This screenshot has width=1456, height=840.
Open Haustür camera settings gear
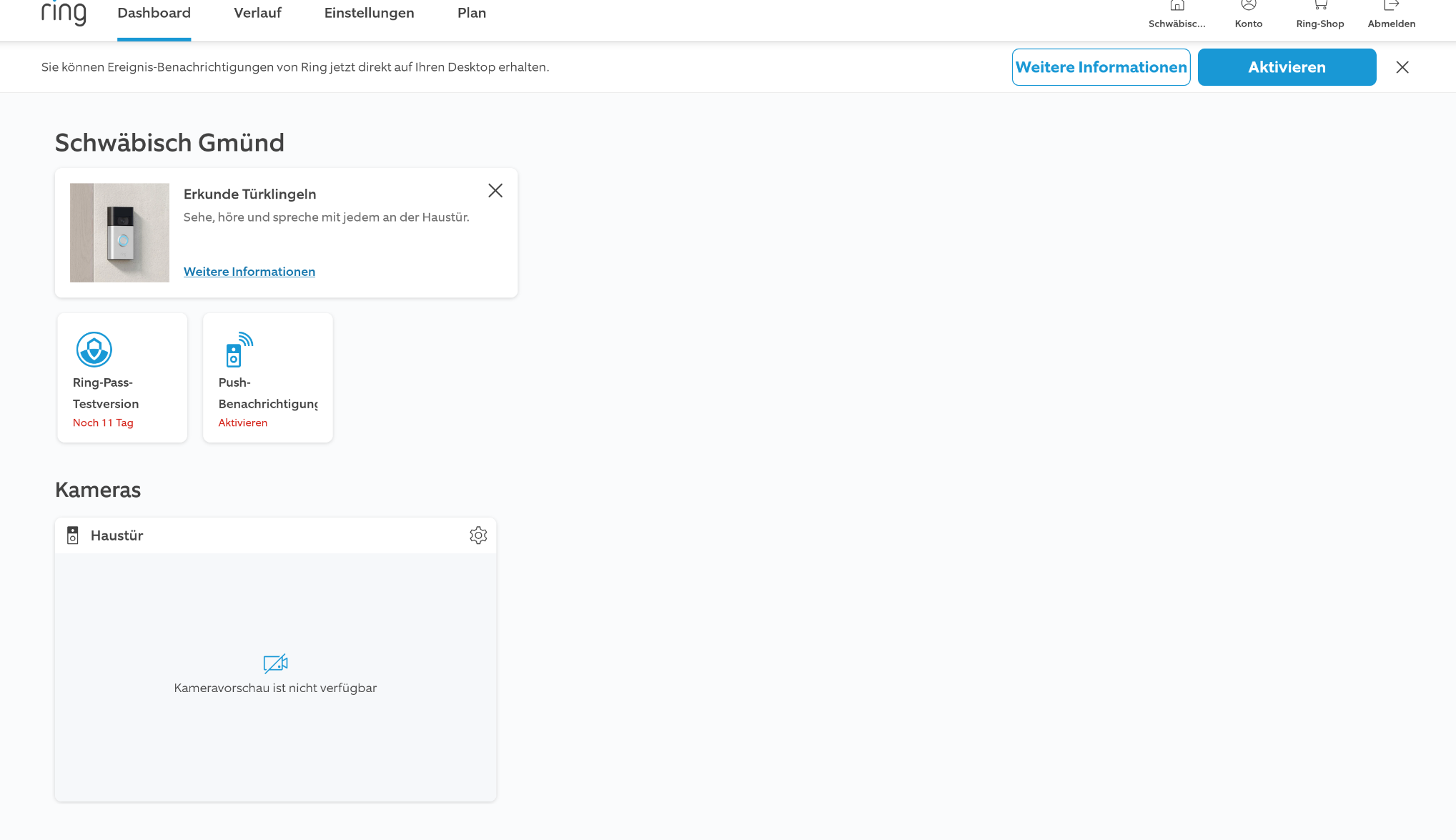(478, 535)
